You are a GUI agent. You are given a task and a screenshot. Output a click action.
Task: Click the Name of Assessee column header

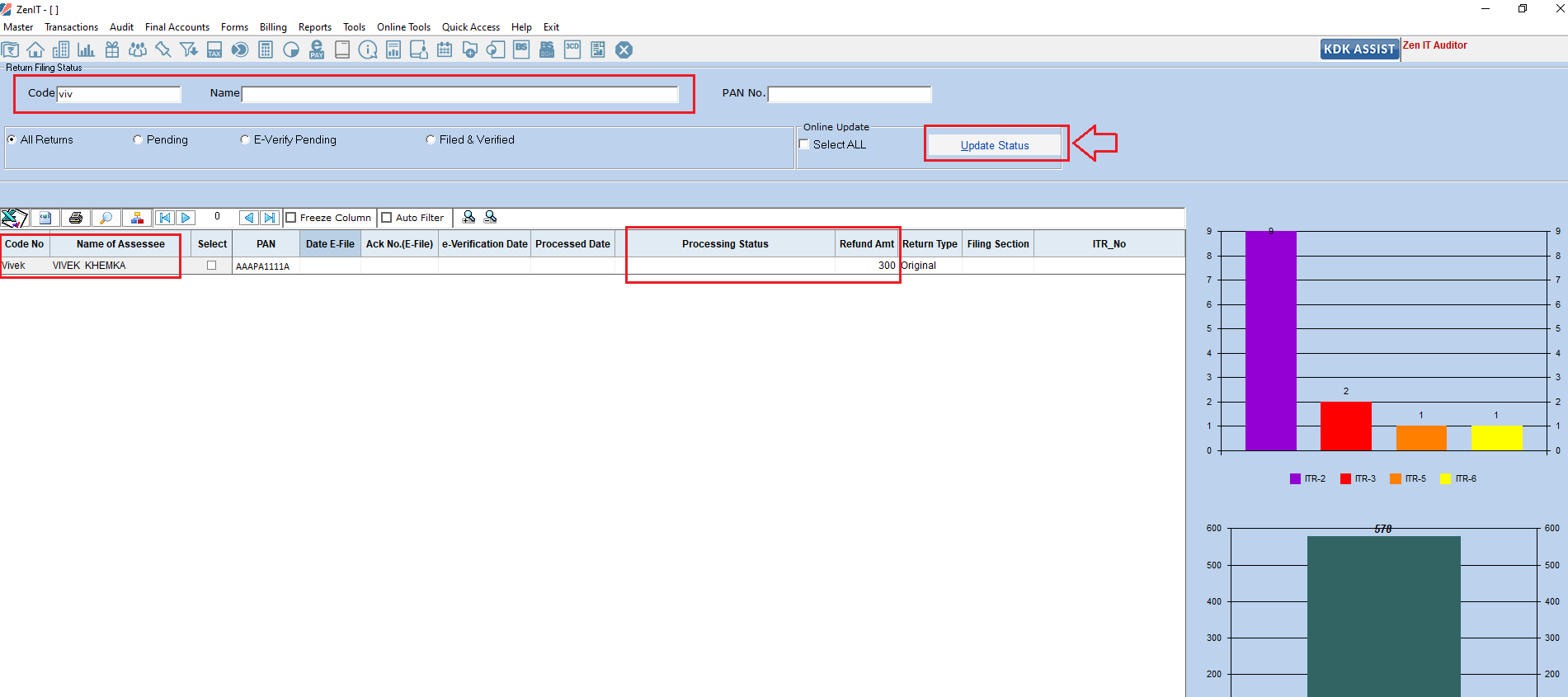coord(120,244)
